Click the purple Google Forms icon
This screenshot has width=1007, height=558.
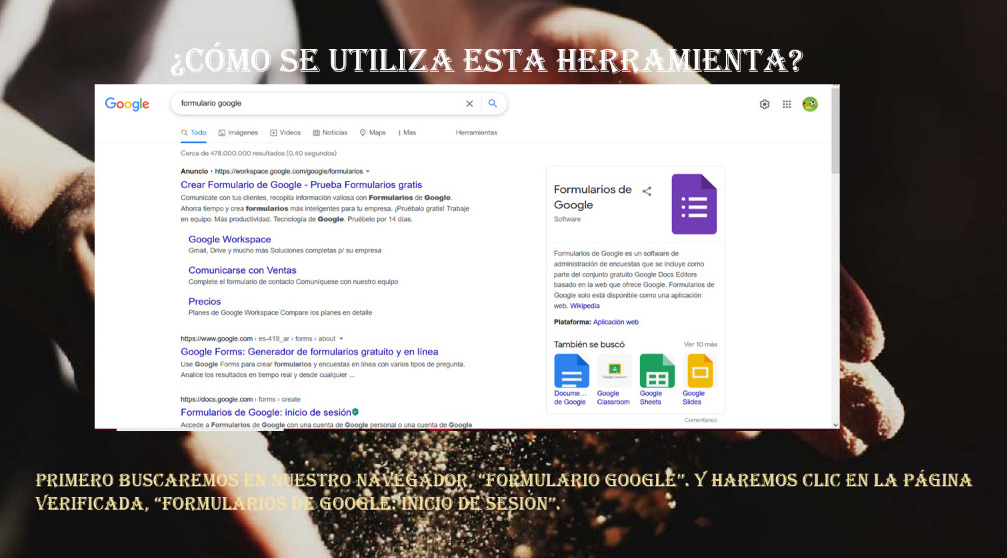pyautogui.click(x=694, y=204)
